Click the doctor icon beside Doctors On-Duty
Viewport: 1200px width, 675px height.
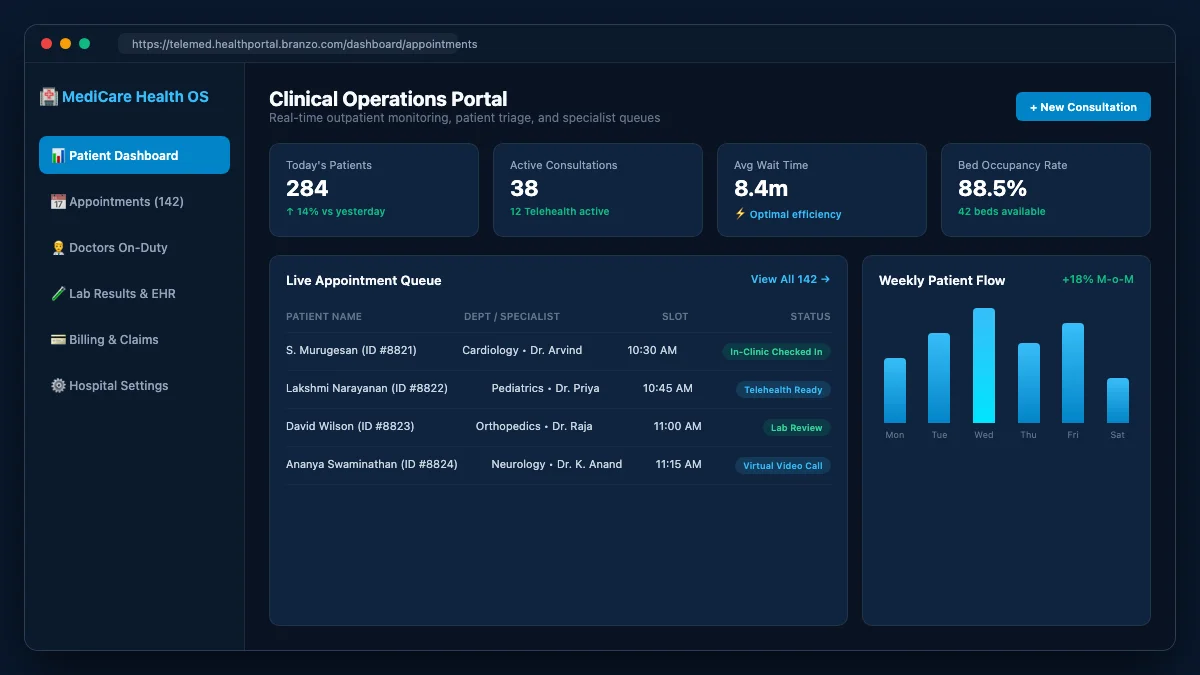point(58,248)
